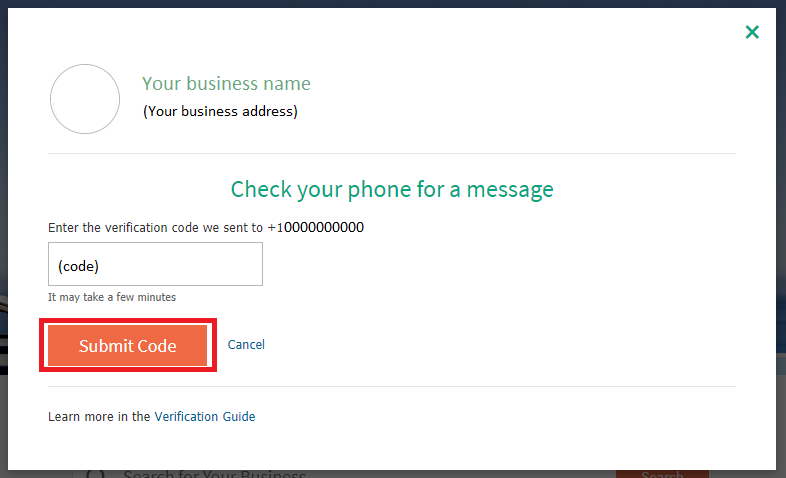
Task: Click the business address text under the name
Action: tap(220, 111)
